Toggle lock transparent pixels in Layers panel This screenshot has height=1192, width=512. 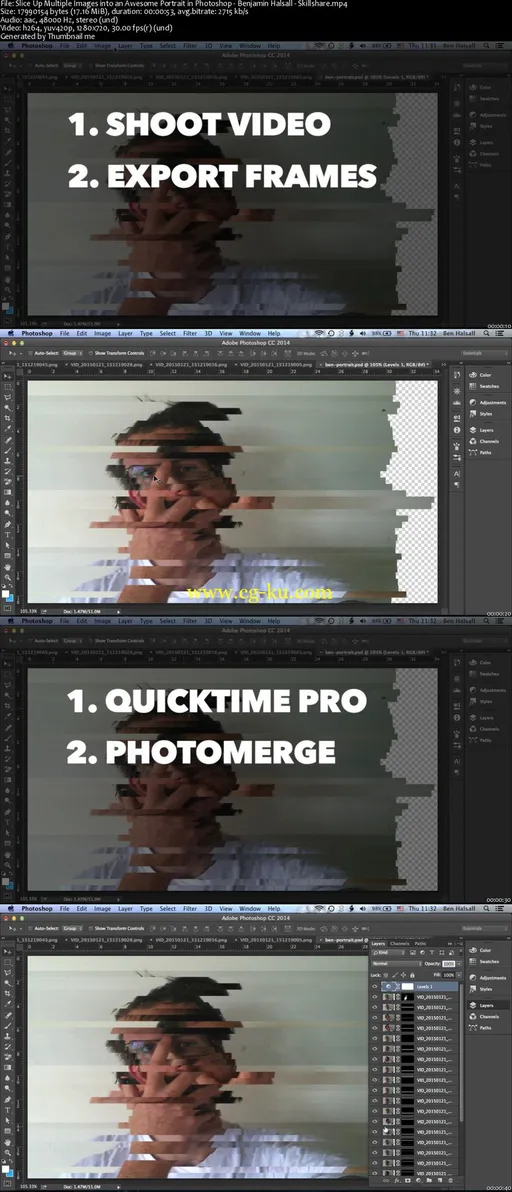click(385, 975)
